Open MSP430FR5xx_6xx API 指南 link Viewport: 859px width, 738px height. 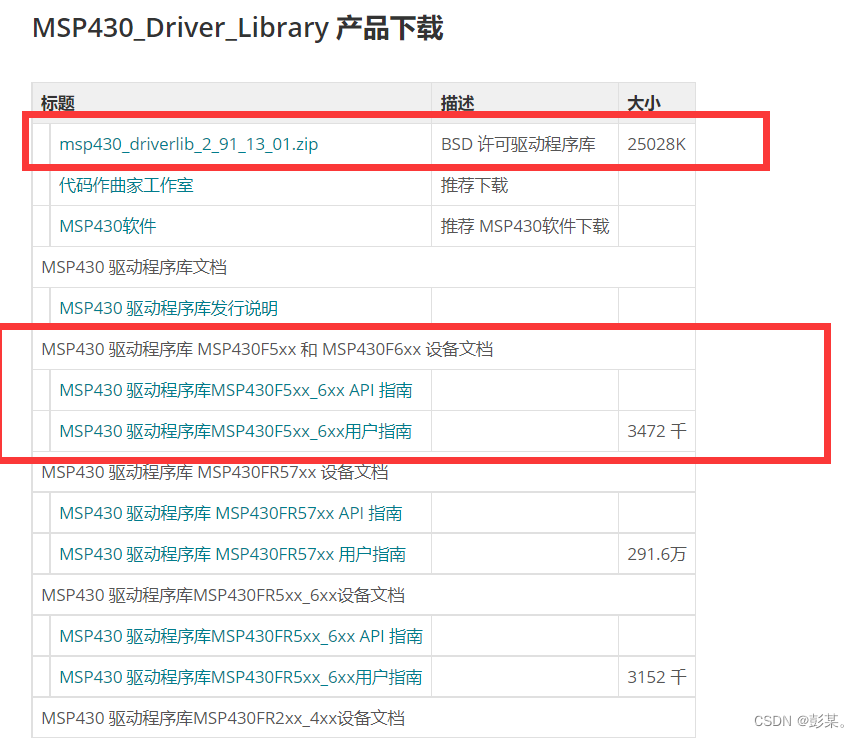pos(241,636)
